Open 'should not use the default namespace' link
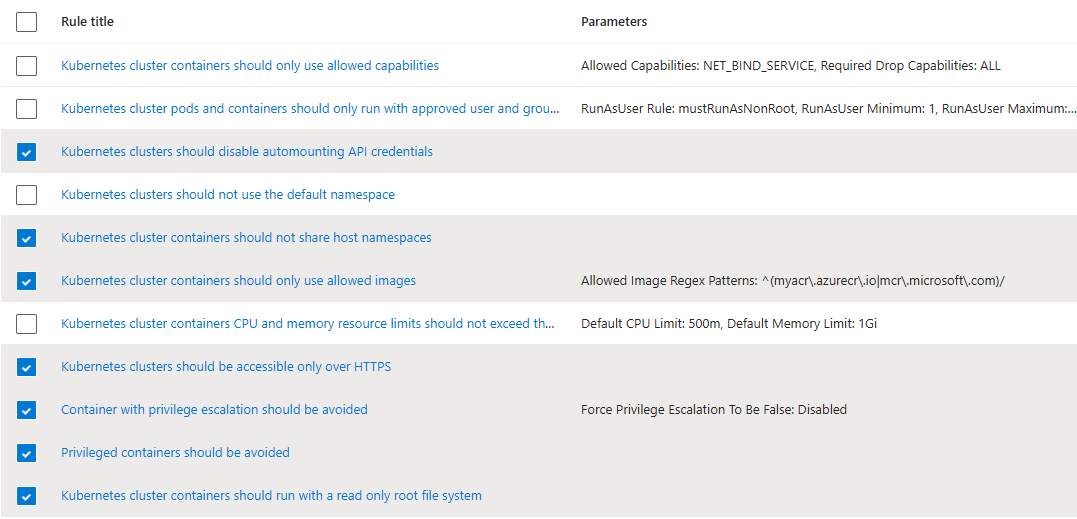The height and width of the screenshot is (519, 1077). coord(228,195)
